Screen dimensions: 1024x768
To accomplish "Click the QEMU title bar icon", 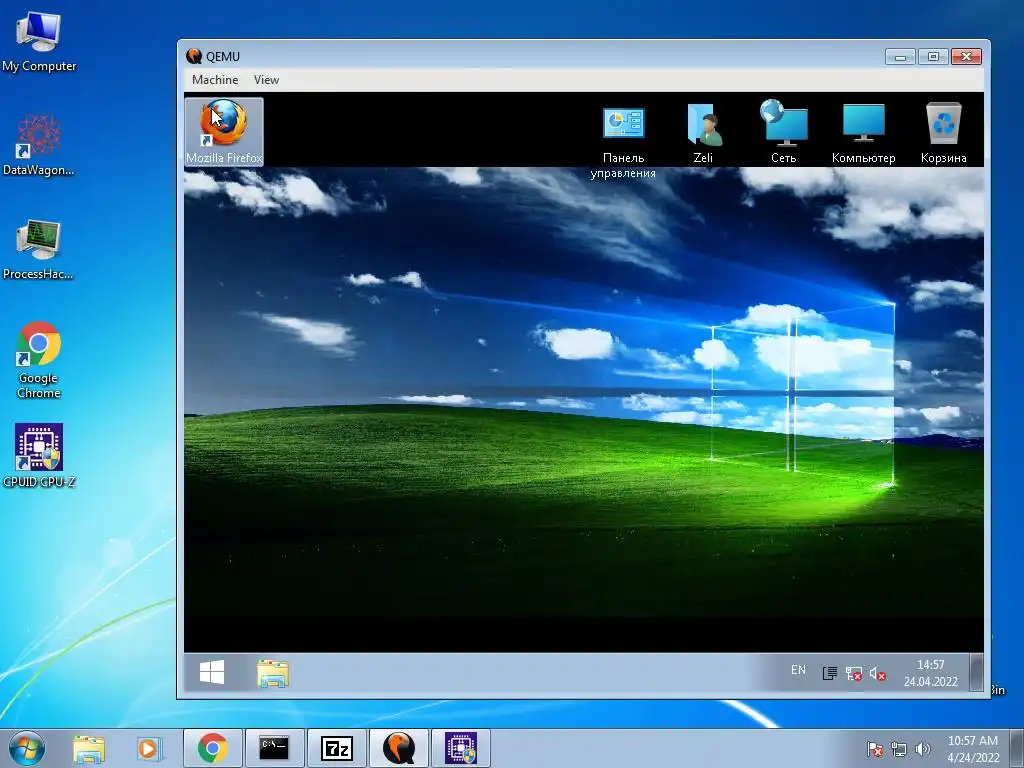I will tap(194, 56).
